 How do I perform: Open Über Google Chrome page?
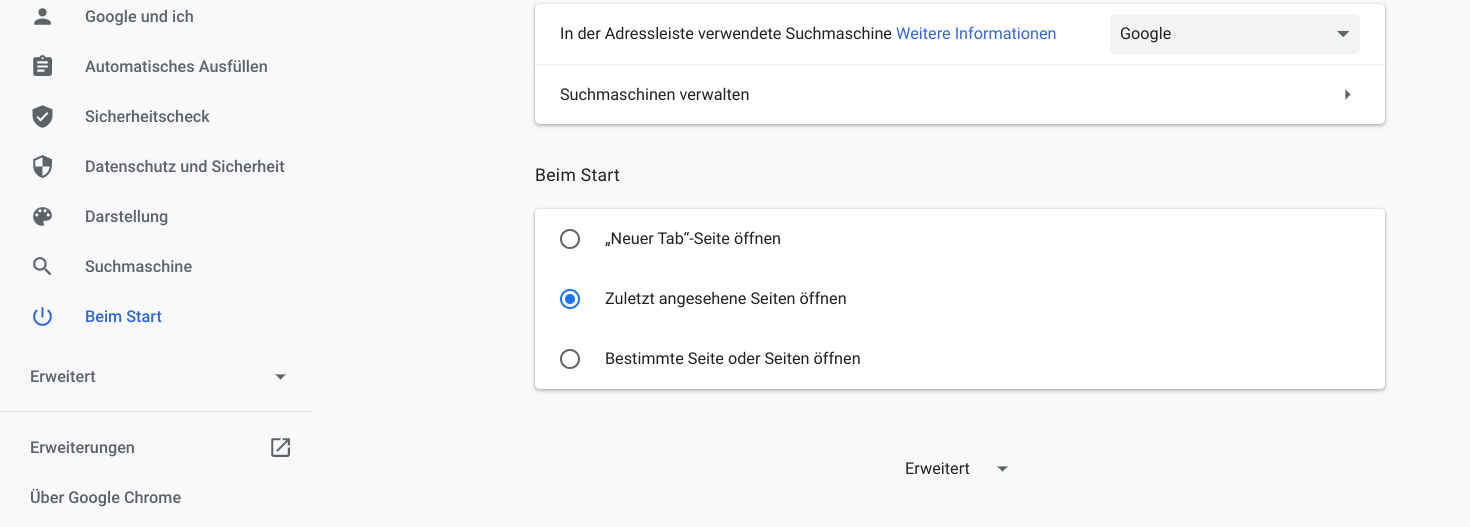[105, 497]
